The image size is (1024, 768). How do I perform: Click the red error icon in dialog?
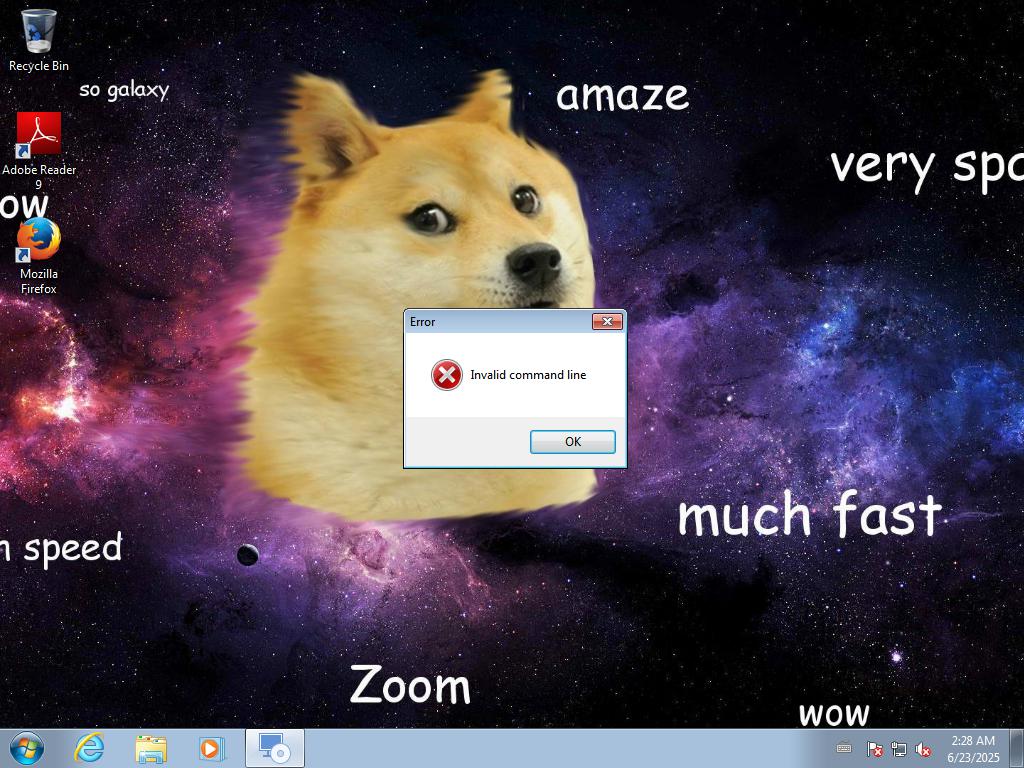447,375
